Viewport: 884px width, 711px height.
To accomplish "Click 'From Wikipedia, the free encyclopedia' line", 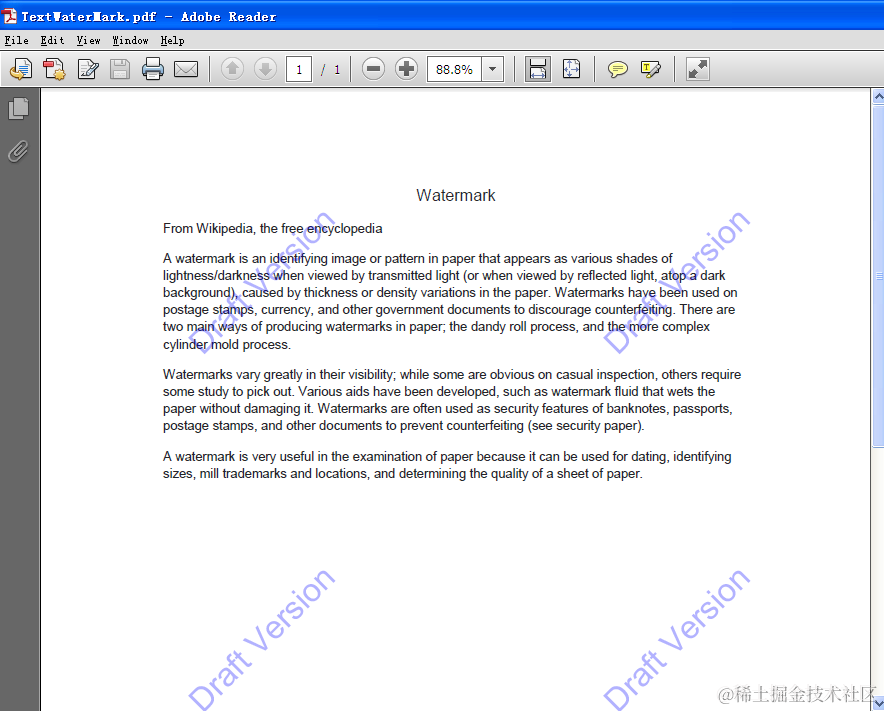I will [x=272, y=228].
